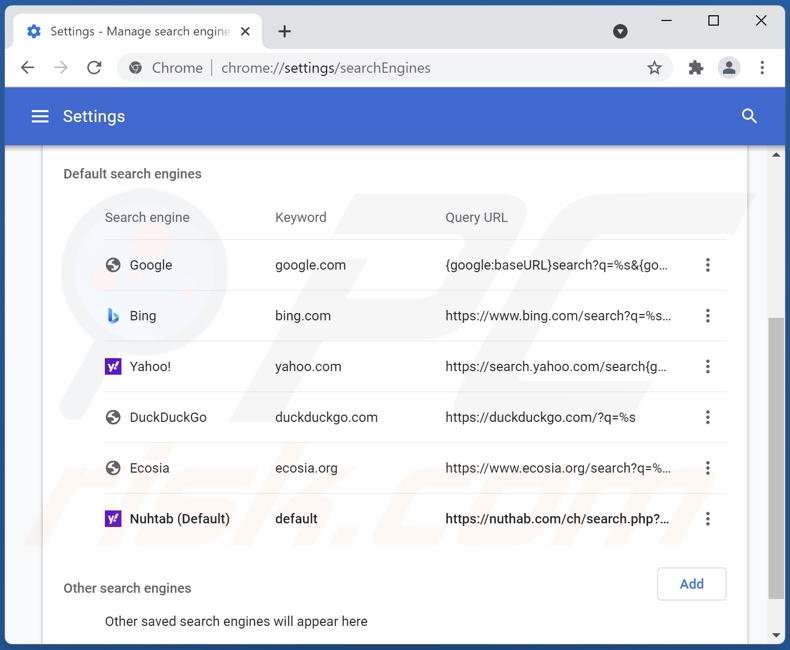Click the Keyword column header
This screenshot has height=650, width=790.
[x=300, y=217]
